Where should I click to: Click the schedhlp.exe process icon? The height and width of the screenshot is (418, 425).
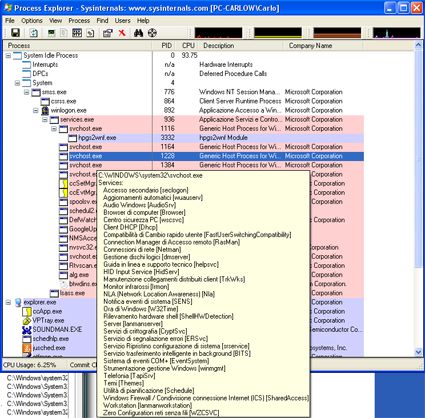click(27, 339)
